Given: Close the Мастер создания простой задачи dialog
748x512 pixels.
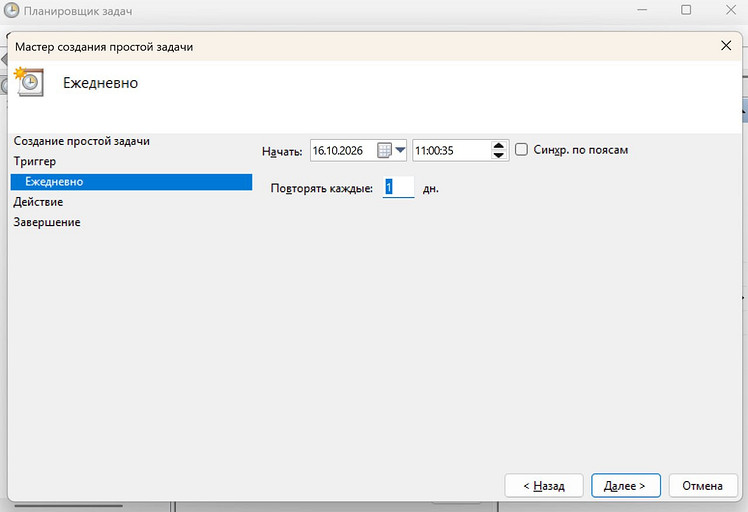Looking at the screenshot, I should [726, 46].
